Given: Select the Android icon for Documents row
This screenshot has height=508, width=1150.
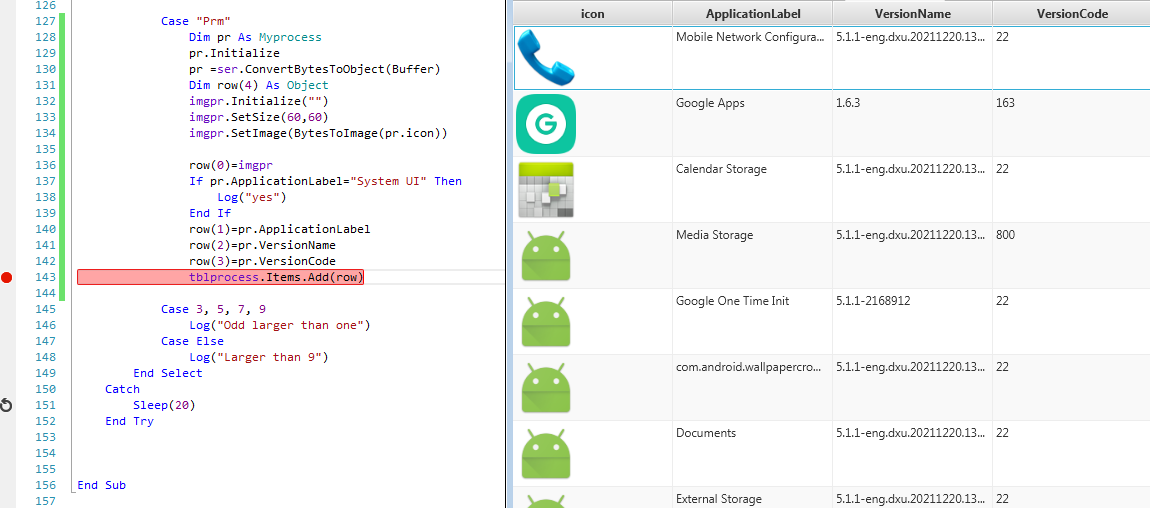Looking at the screenshot, I should [x=546, y=454].
